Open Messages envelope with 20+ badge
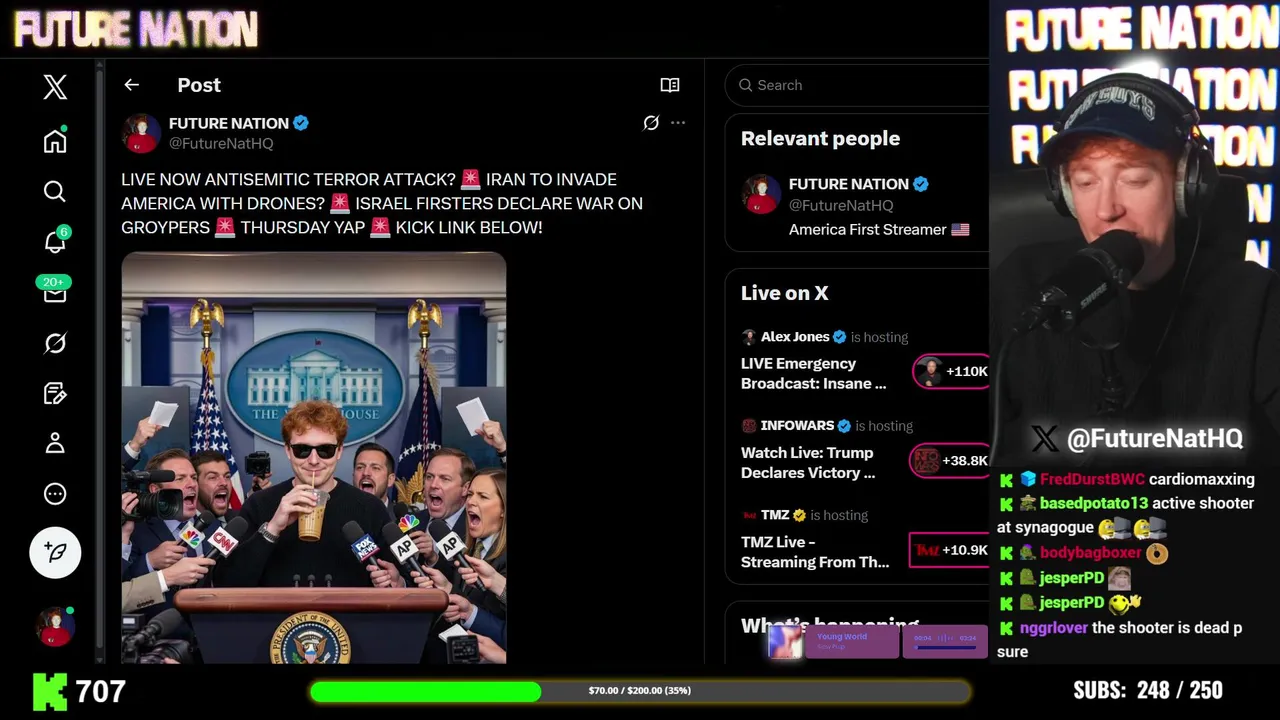The height and width of the screenshot is (720, 1280). [54, 291]
